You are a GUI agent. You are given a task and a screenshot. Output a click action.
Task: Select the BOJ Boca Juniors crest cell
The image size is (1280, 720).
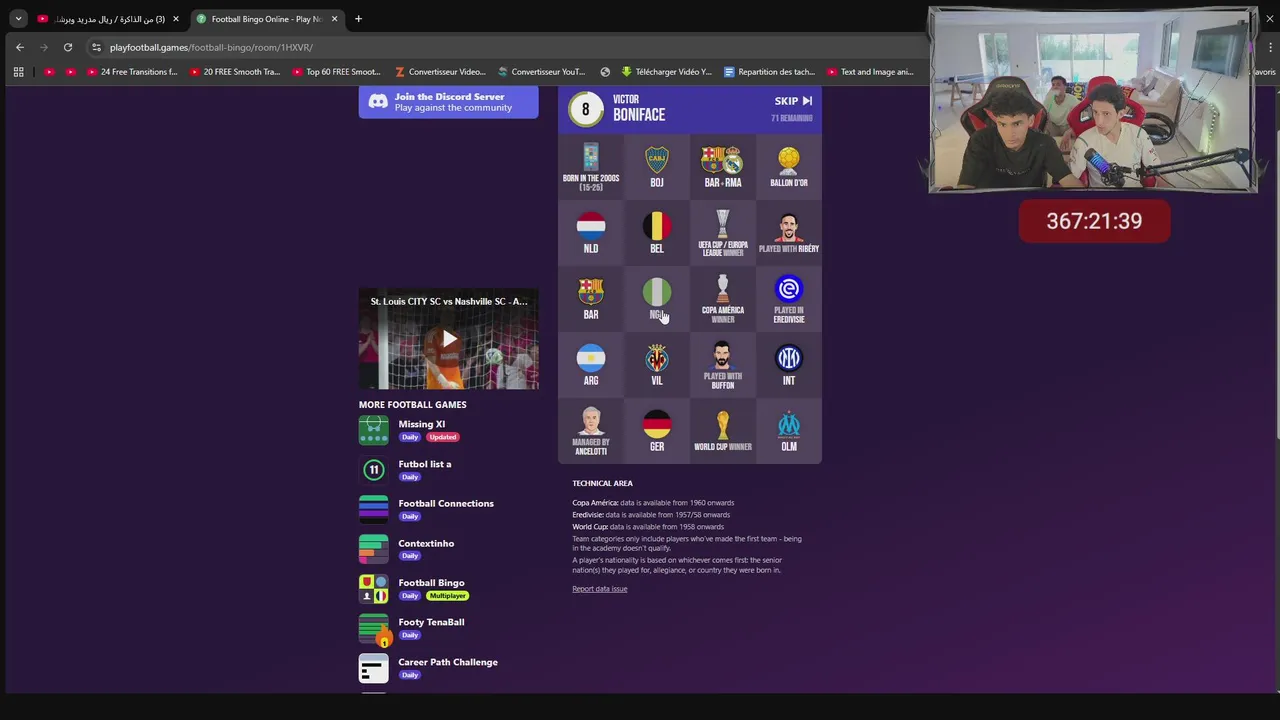[x=657, y=167]
